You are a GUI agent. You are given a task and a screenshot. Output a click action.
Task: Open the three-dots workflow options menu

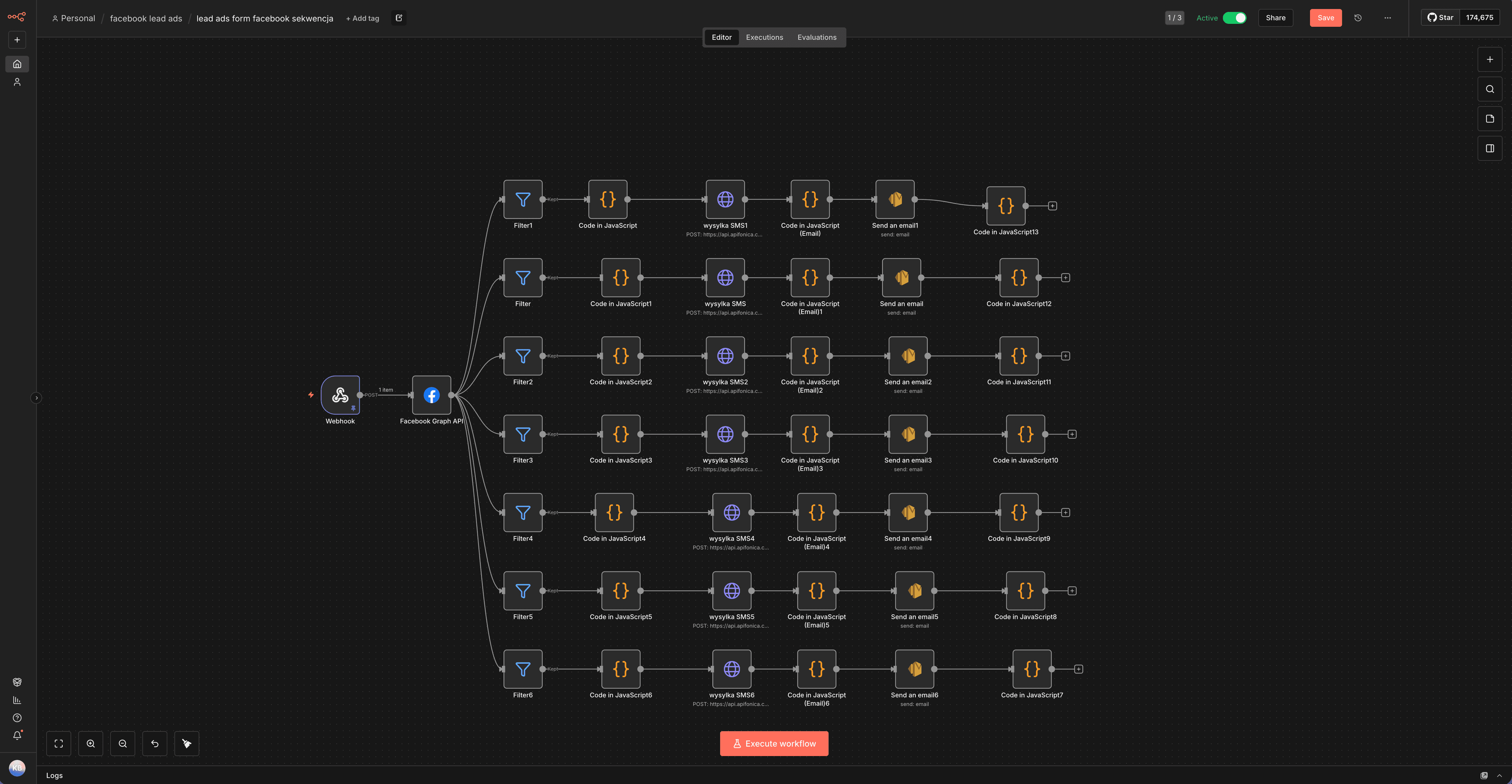coord(1388,18)
